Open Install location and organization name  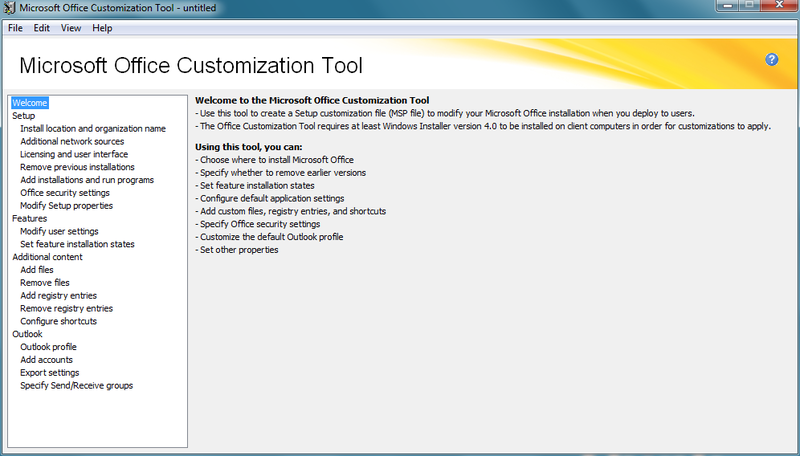(93, 129)
